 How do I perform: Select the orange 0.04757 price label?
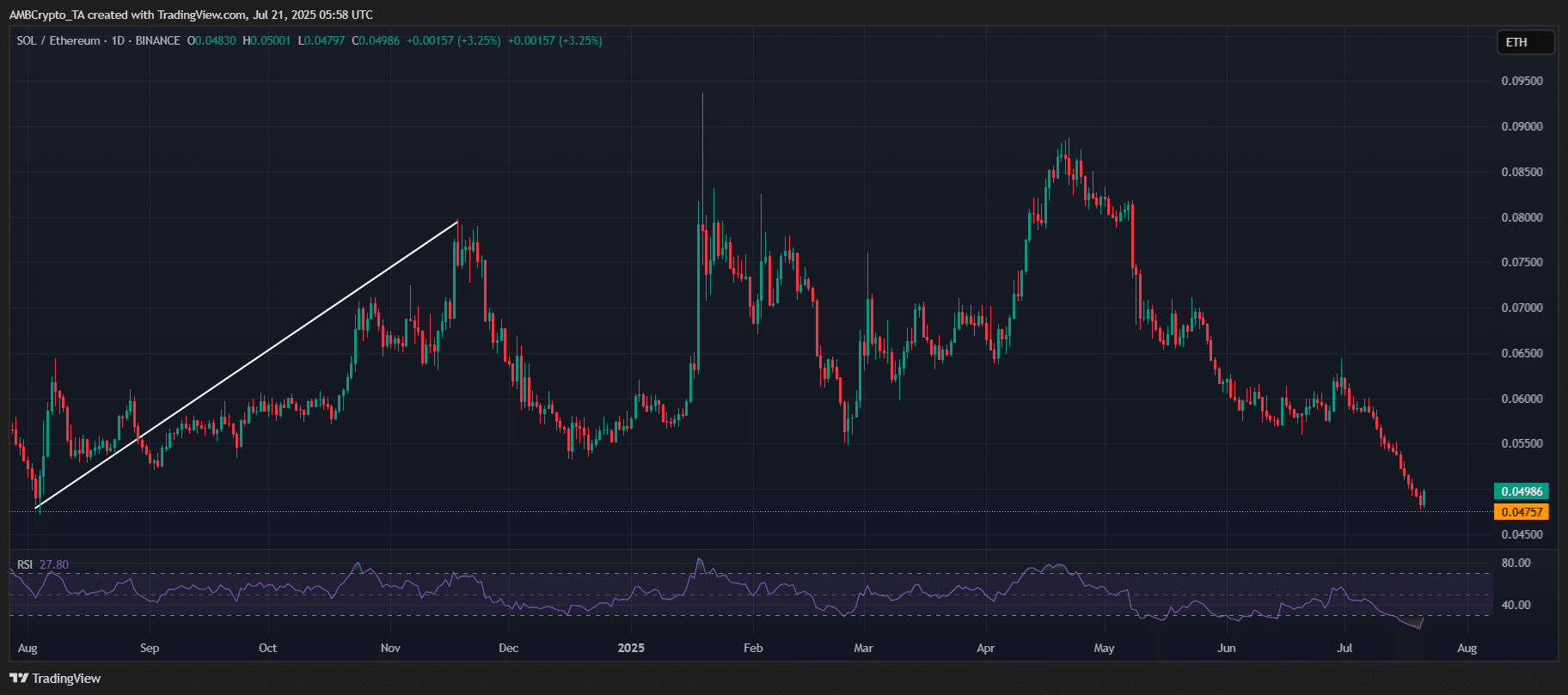coord(1522,512)
